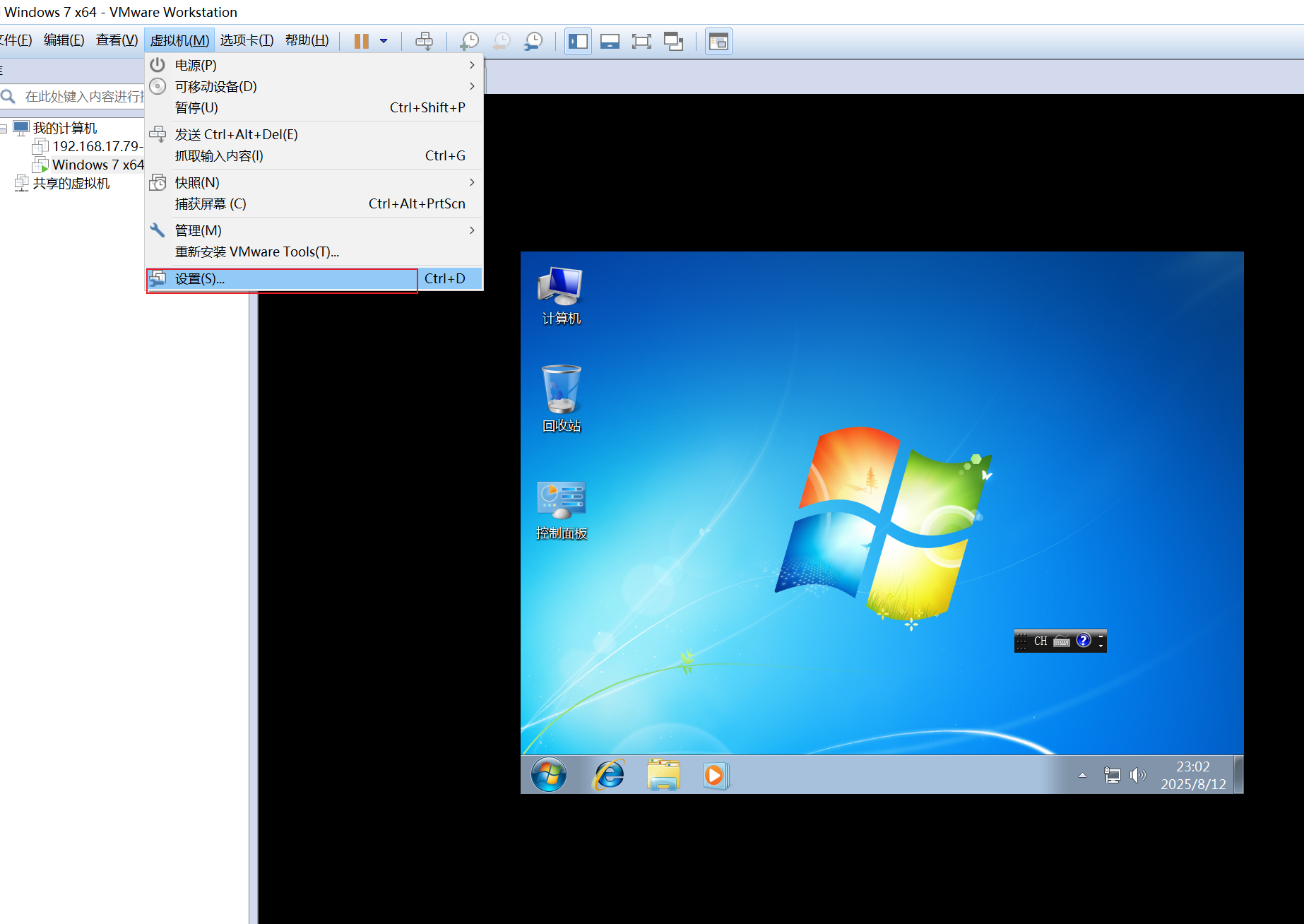Open the 帮助(H) menu
This screenshot has width=1304, height=924.
click(307, 40)
